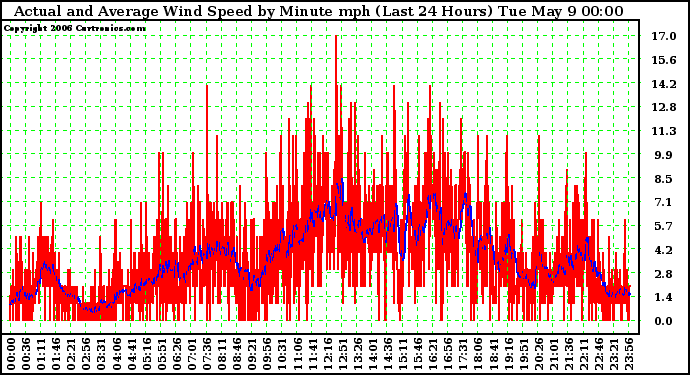This screenshot has height=375, width=690.
Task: Click the 14:36 time axis label
Action: 387,354
